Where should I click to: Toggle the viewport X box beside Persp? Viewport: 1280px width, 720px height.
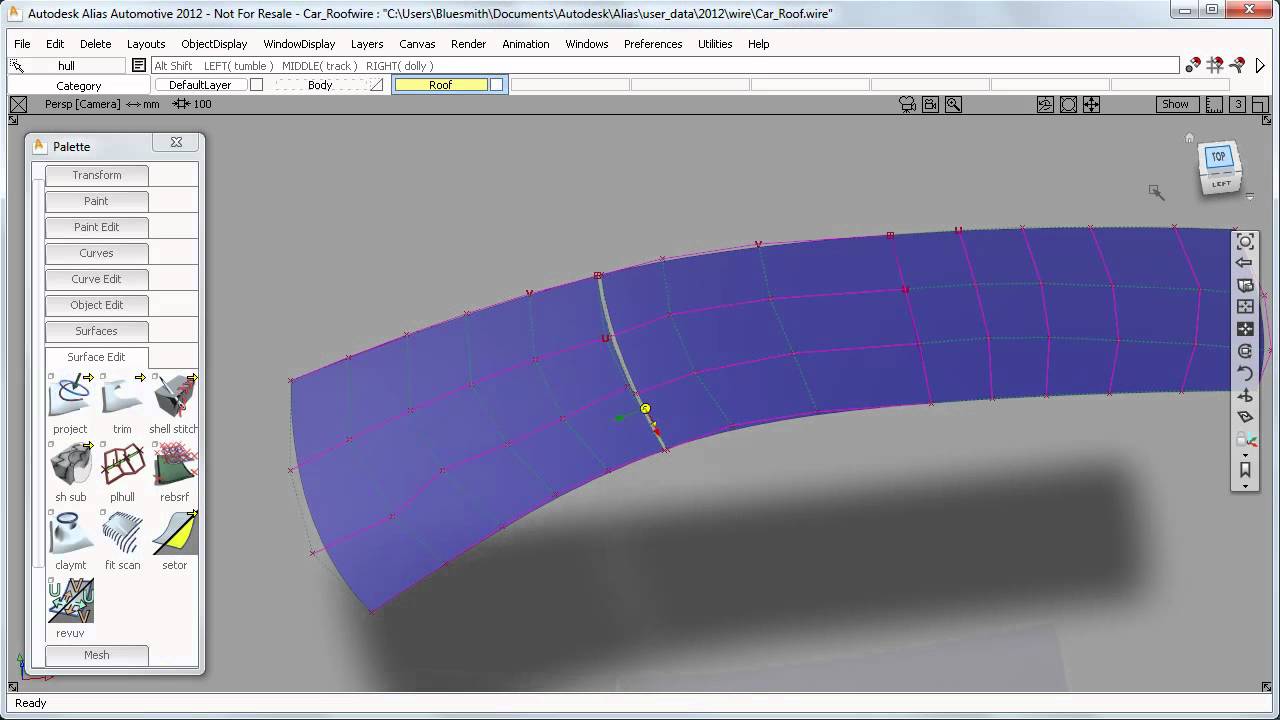click(17, 104)
